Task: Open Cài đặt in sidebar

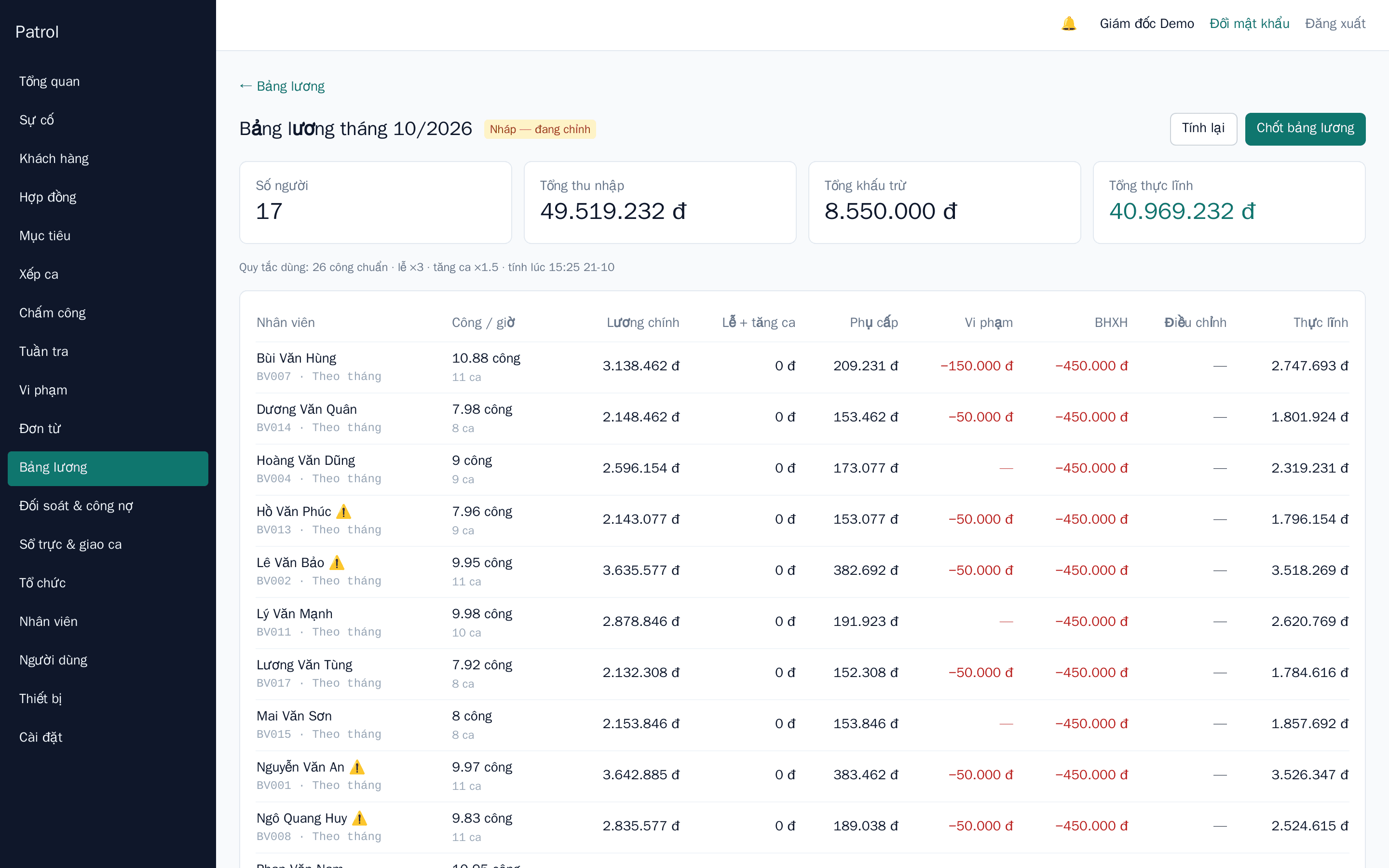Action: point(108,737)
